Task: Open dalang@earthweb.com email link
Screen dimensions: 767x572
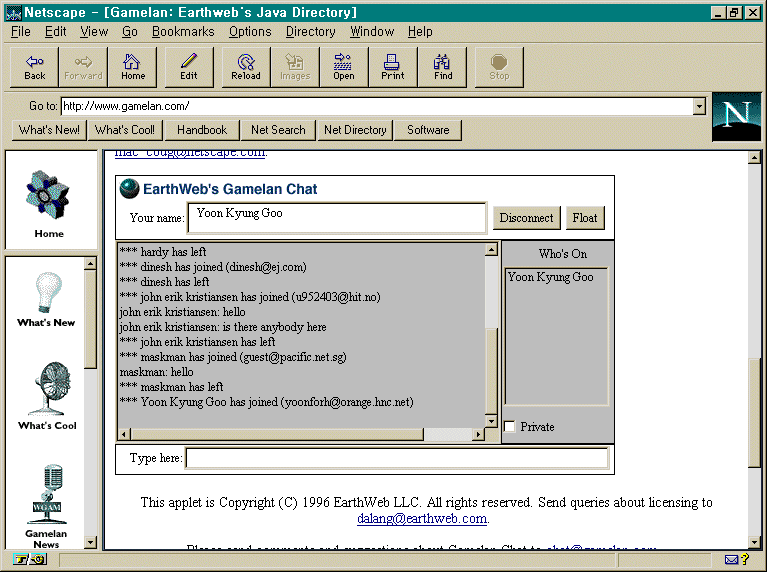Action: (422, 519)
